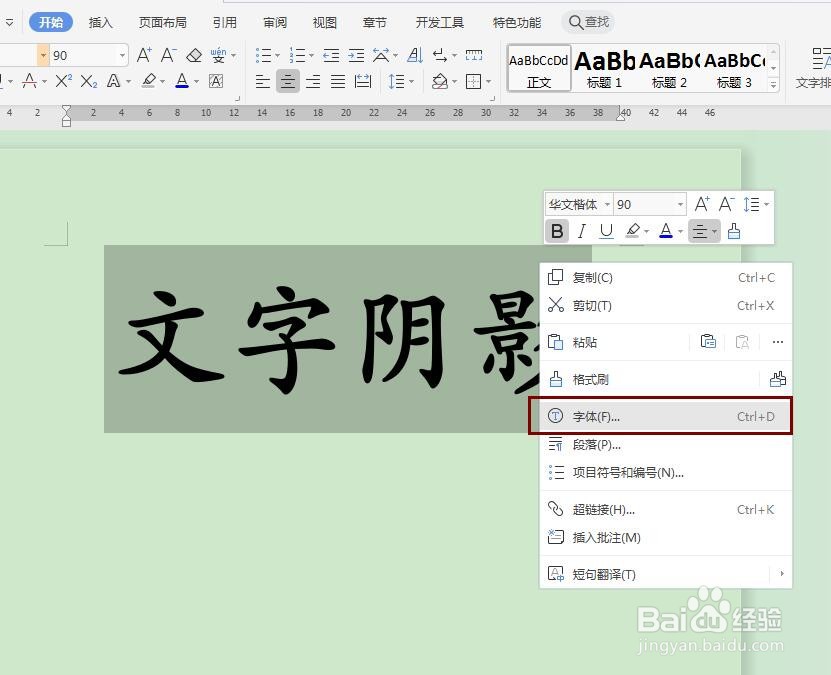Click the show/hide paragraph marks icon
The width and height of the screenshot is (831, 675).
coord(440,55)
